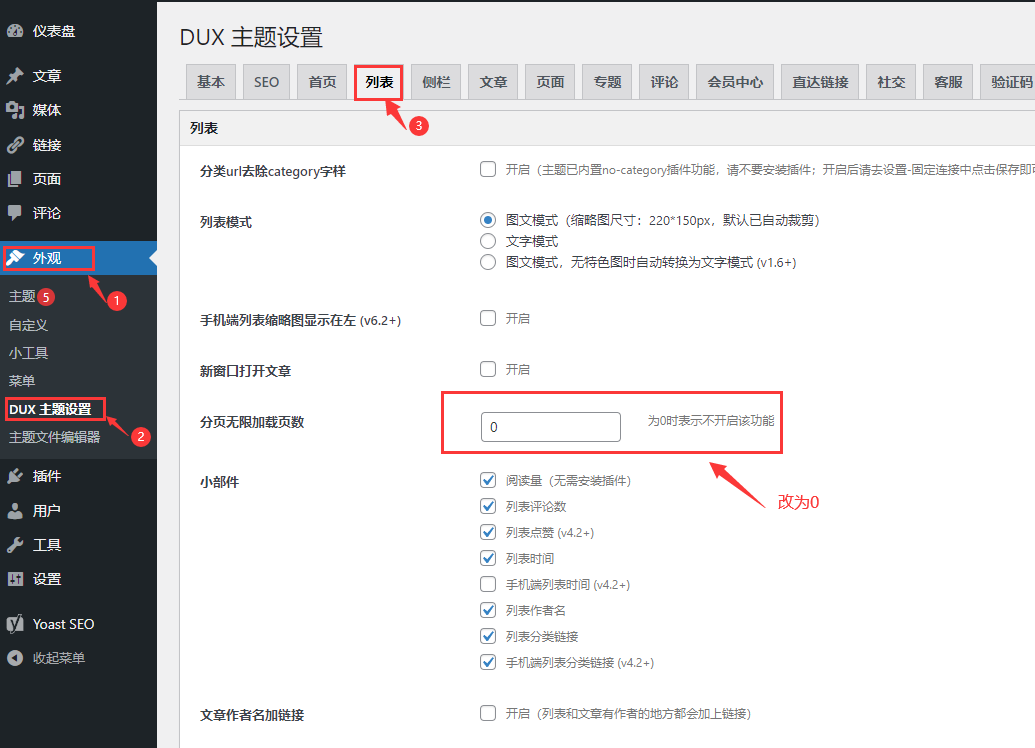Uncheck 手机端列表分类链接 (v4.2+) checkbox
Screen dimensions: 1035x748
[488, 662]
